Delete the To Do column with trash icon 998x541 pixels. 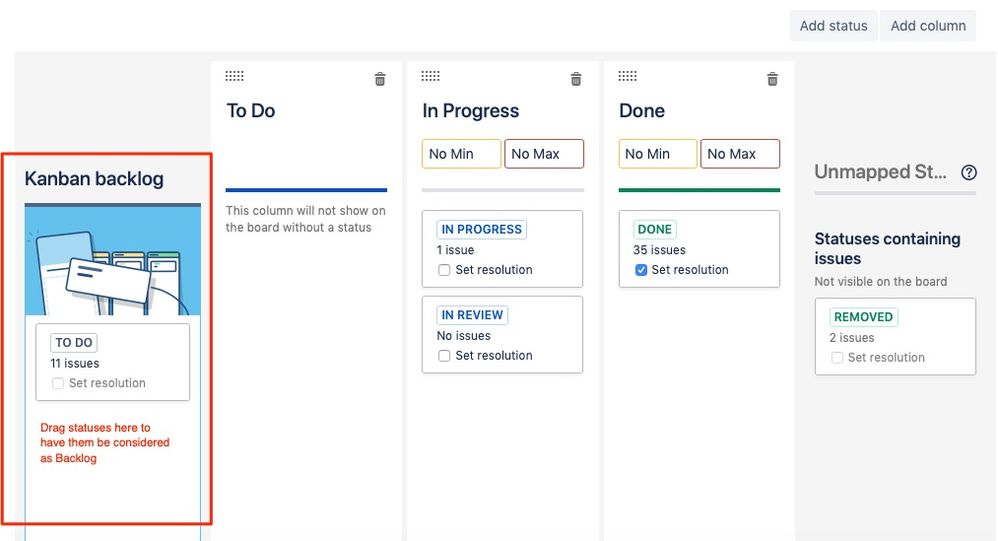(x=380, y=79)
